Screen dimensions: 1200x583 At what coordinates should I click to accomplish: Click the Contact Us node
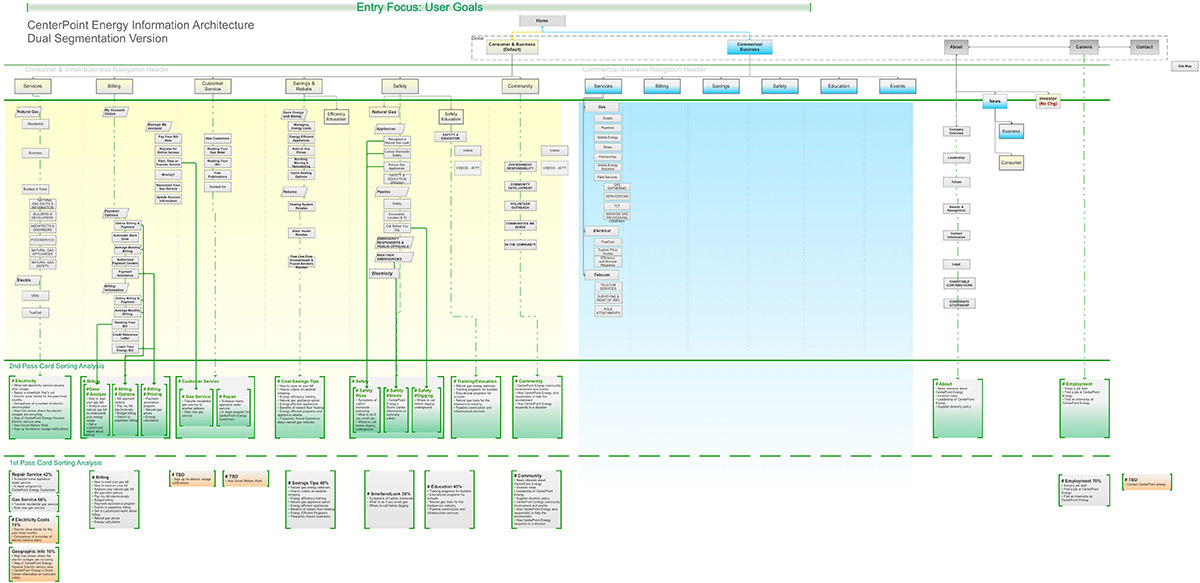(217, 187)
